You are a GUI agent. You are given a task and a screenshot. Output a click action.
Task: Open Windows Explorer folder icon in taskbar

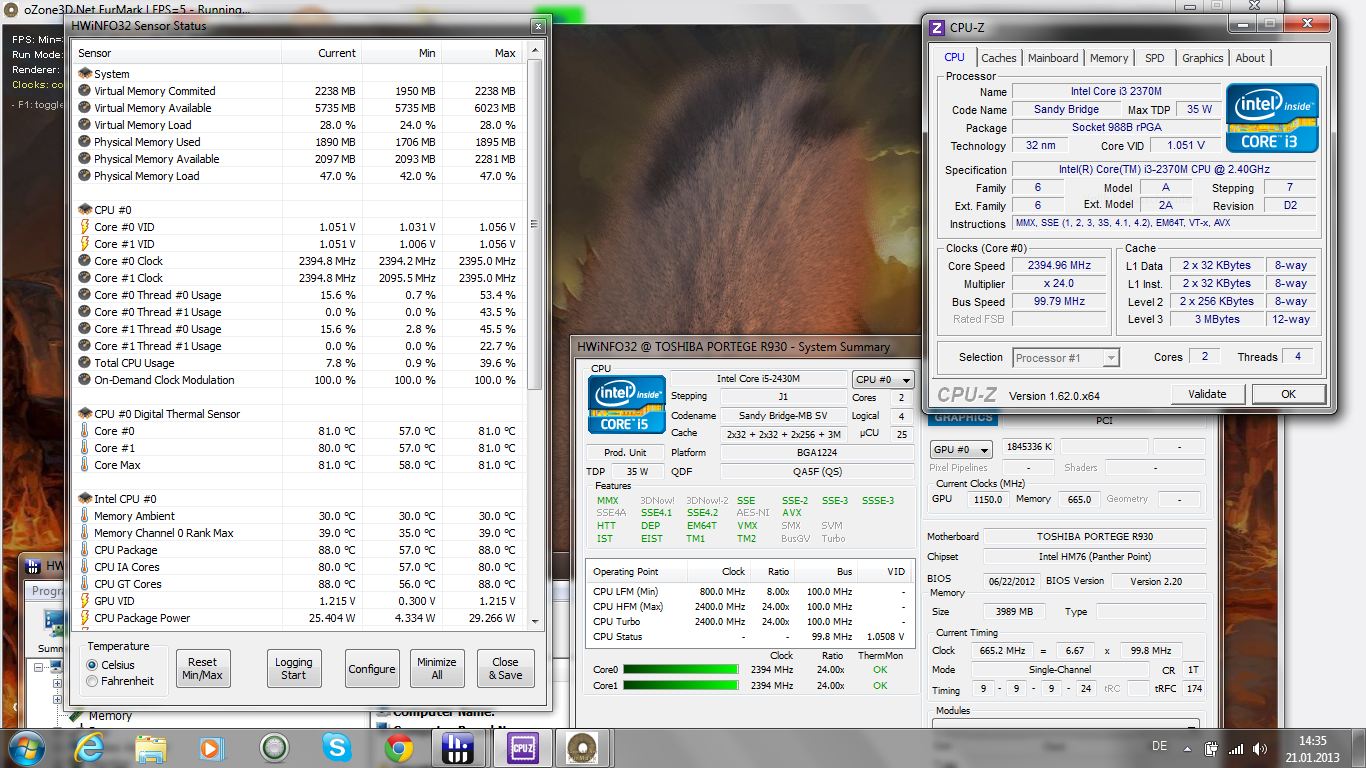(x=151, y=748)
